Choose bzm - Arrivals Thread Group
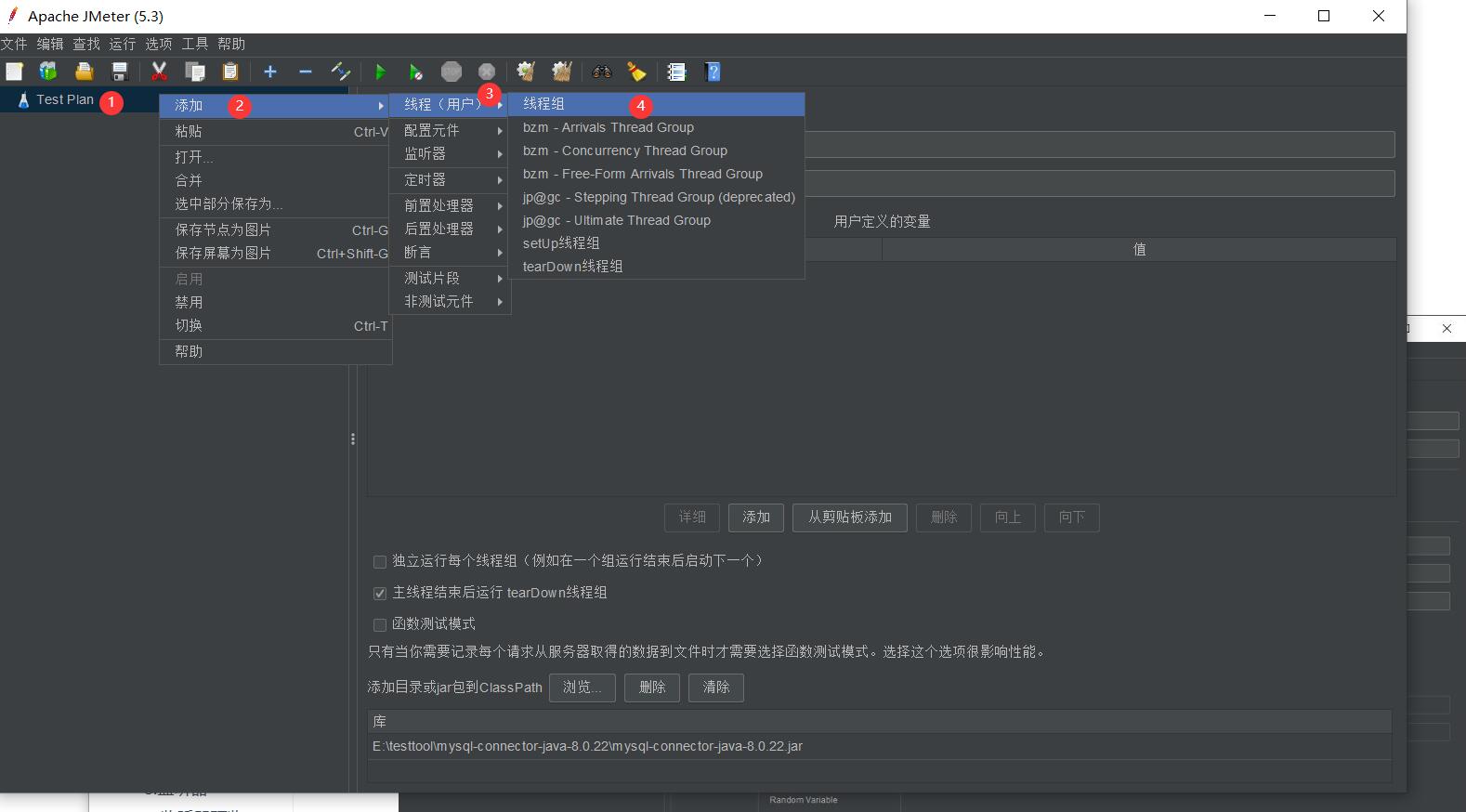1466x812 pixels. click(x=656, y=127)
